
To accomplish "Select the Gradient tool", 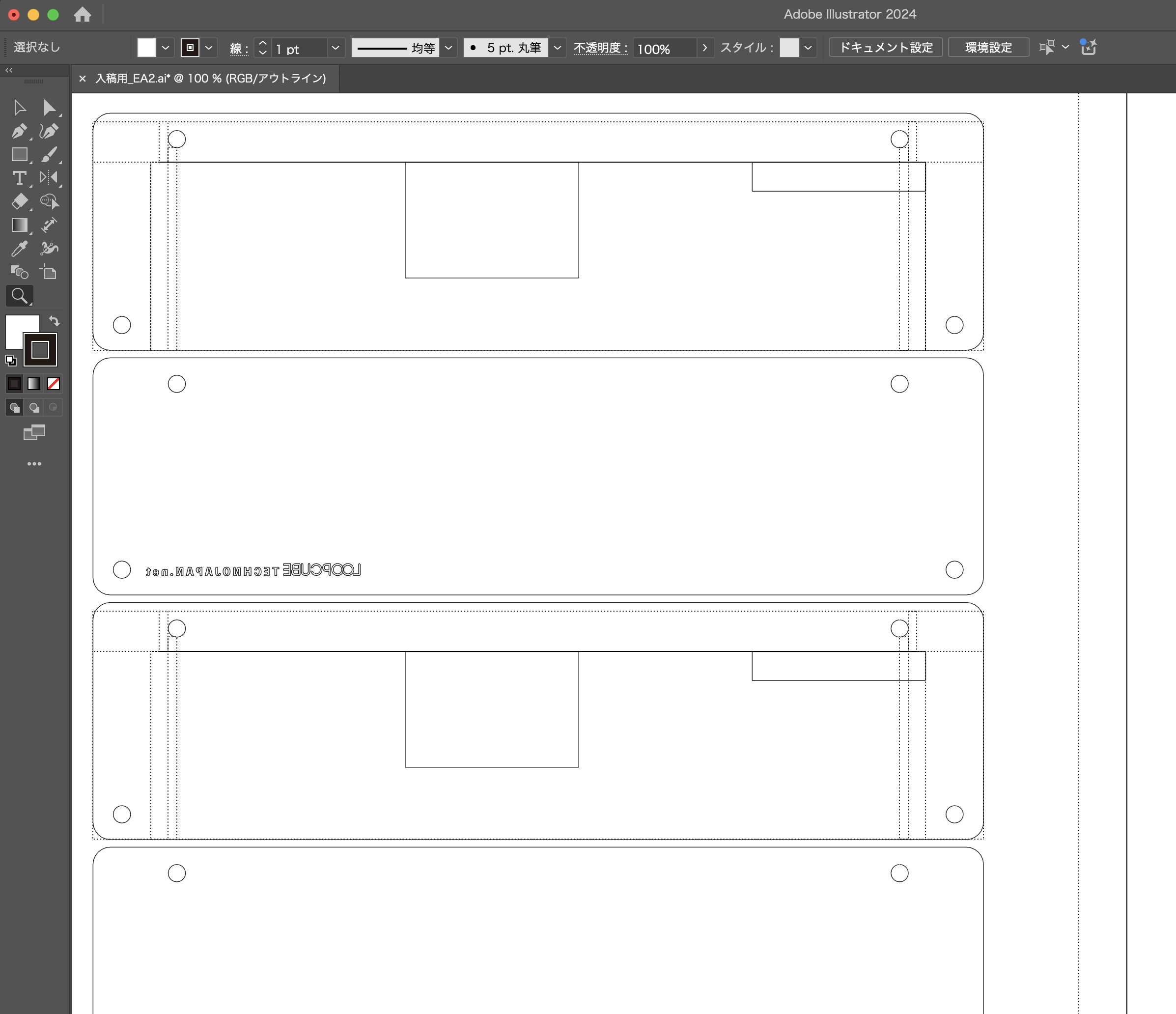I will [19, 225].
